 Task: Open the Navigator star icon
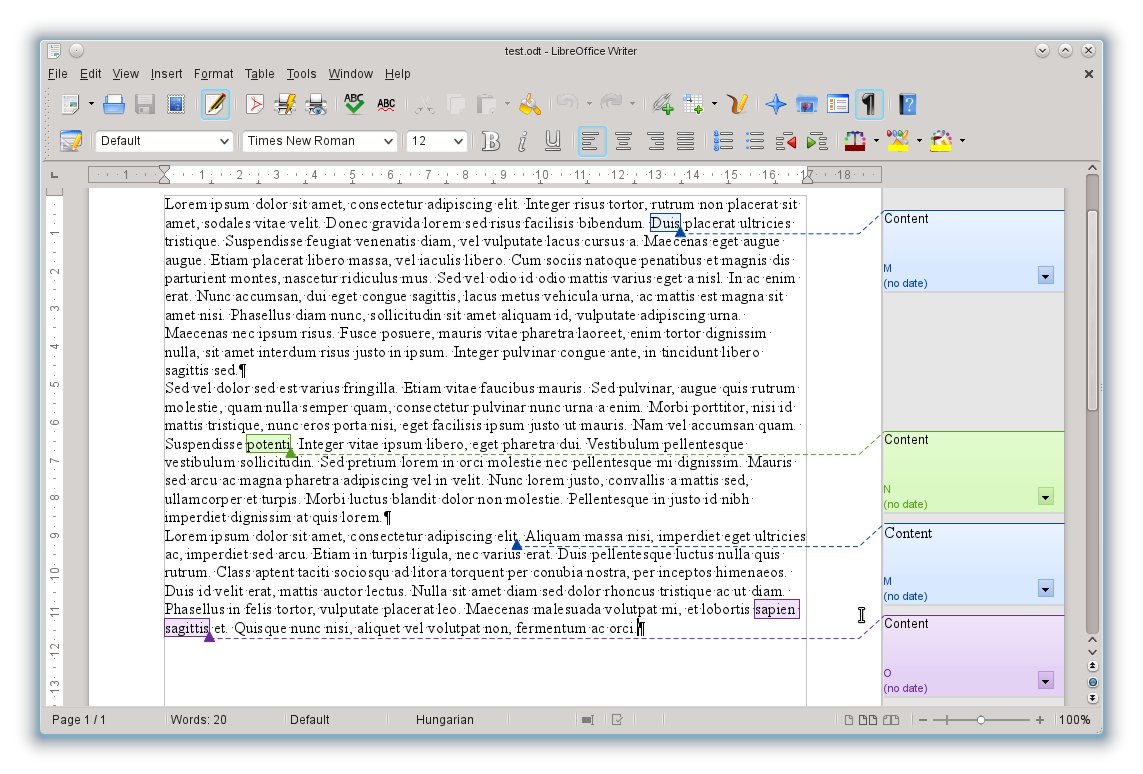click(776, 104)
